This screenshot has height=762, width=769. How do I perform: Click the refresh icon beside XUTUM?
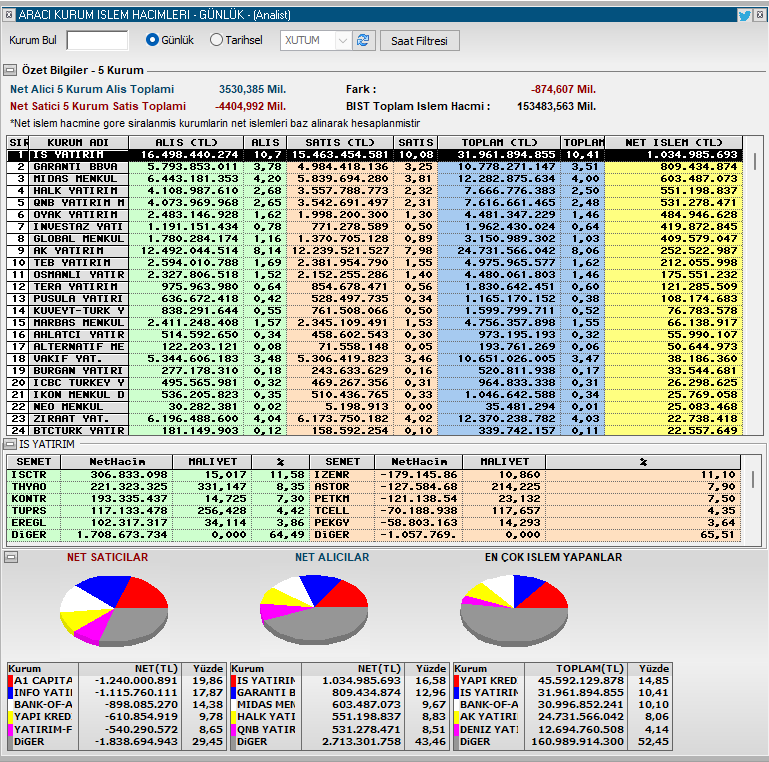click(363, 41)
